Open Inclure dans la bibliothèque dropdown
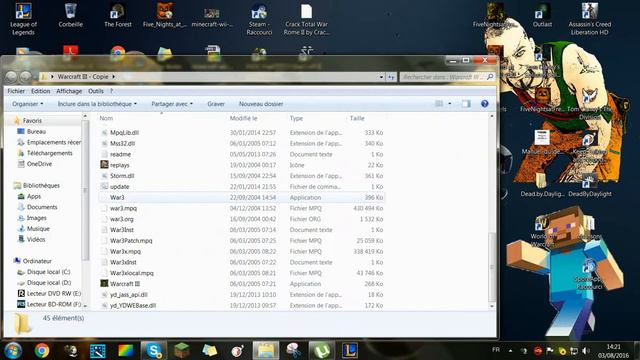 pyautogui.click(x=97, y=104)
